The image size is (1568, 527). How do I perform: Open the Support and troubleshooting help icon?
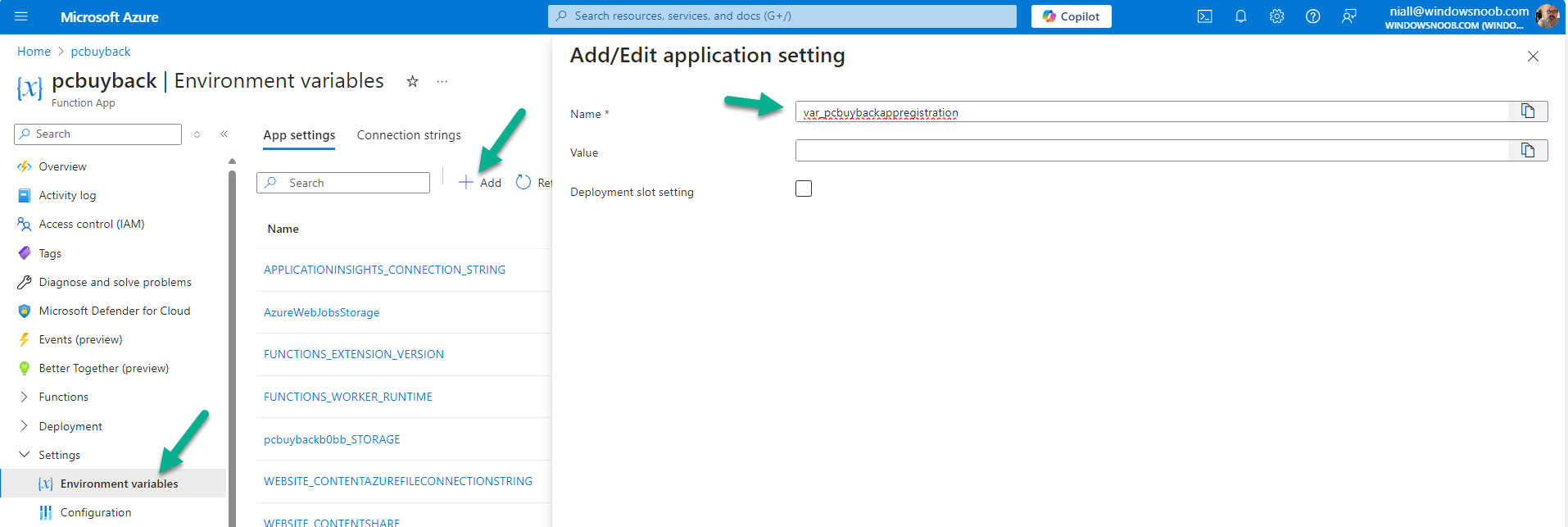click(x=1313, y=16)
